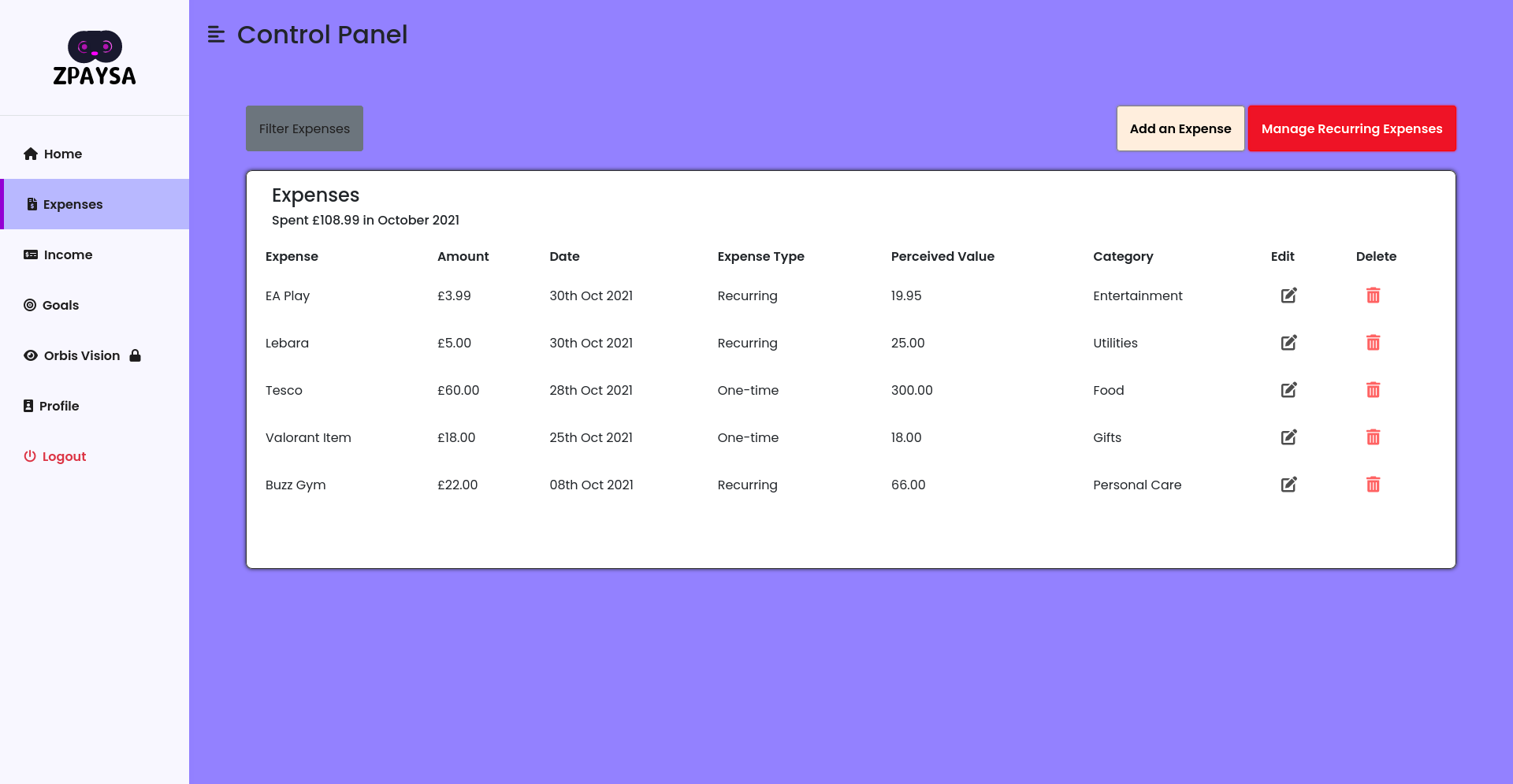The height and width of the screenshot is (784, 1513).
Task: Edit the Tesco expense
Action: [1288, 390]
